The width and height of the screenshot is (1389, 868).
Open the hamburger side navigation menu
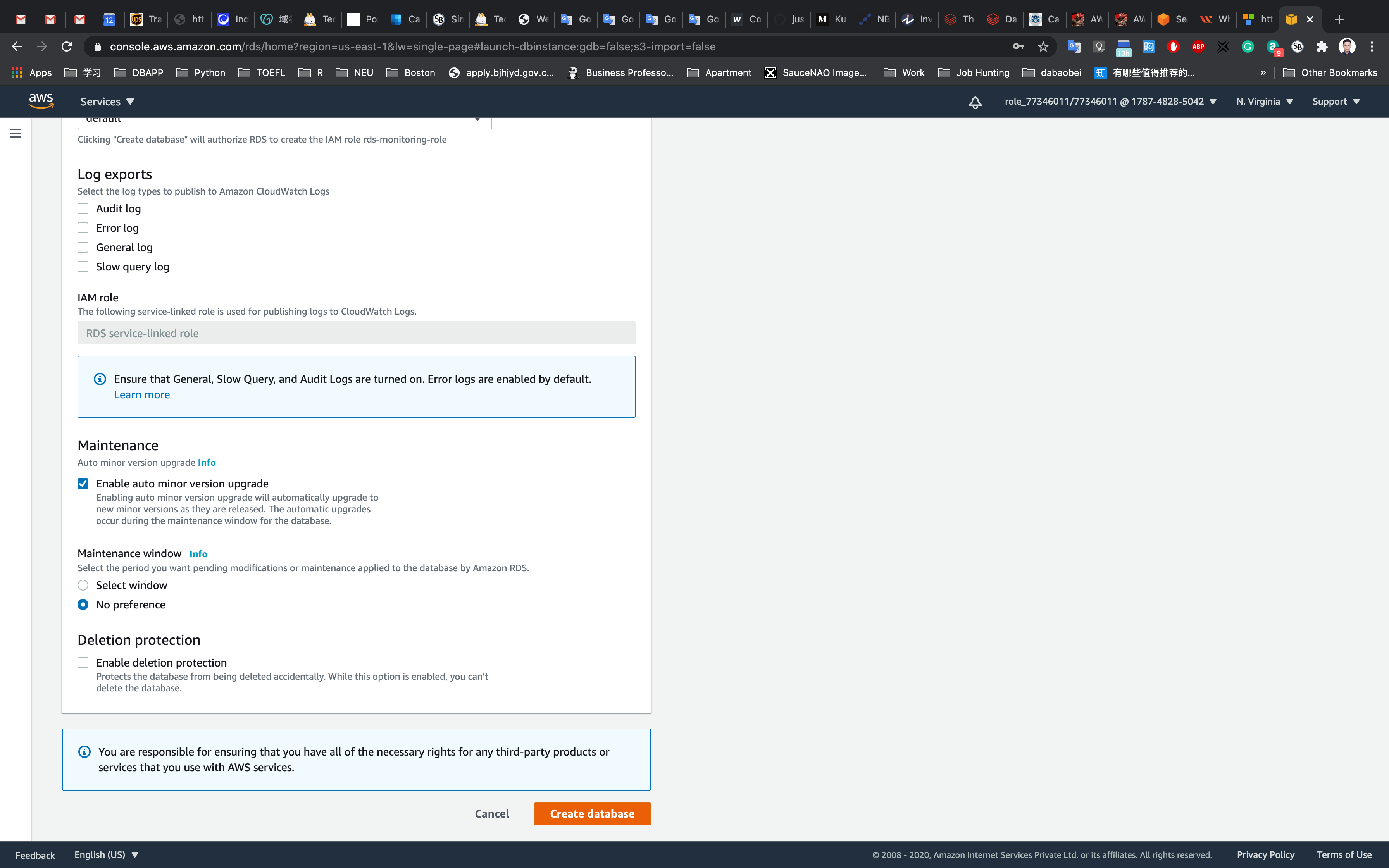[x=16, y=133]
